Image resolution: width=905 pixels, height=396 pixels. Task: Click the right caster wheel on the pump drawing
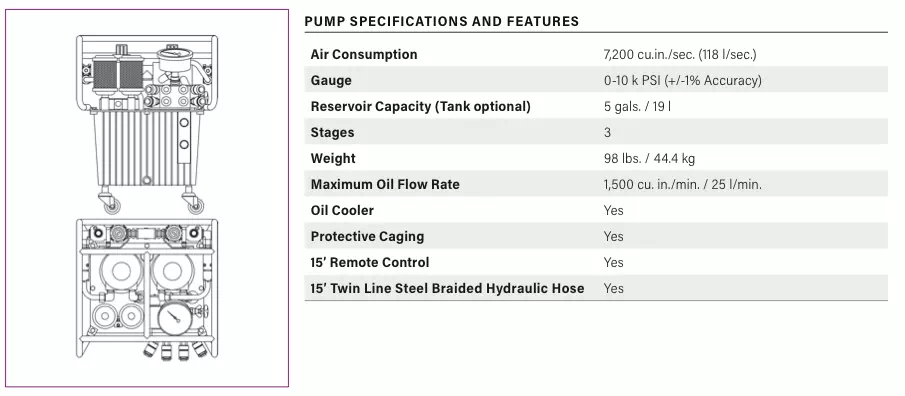pyautogui.click(x=194, y=203)
